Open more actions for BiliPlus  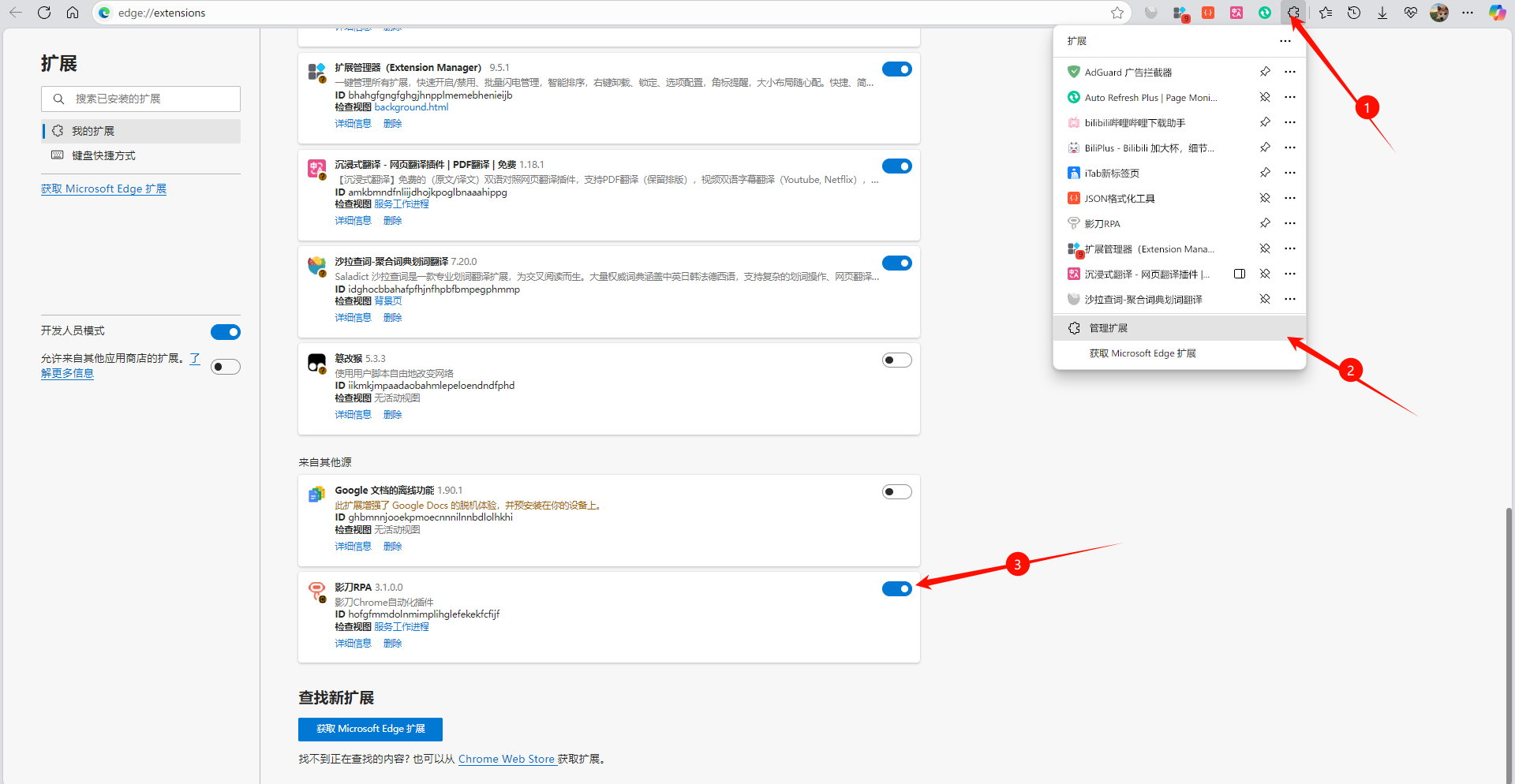(1290, 147)
